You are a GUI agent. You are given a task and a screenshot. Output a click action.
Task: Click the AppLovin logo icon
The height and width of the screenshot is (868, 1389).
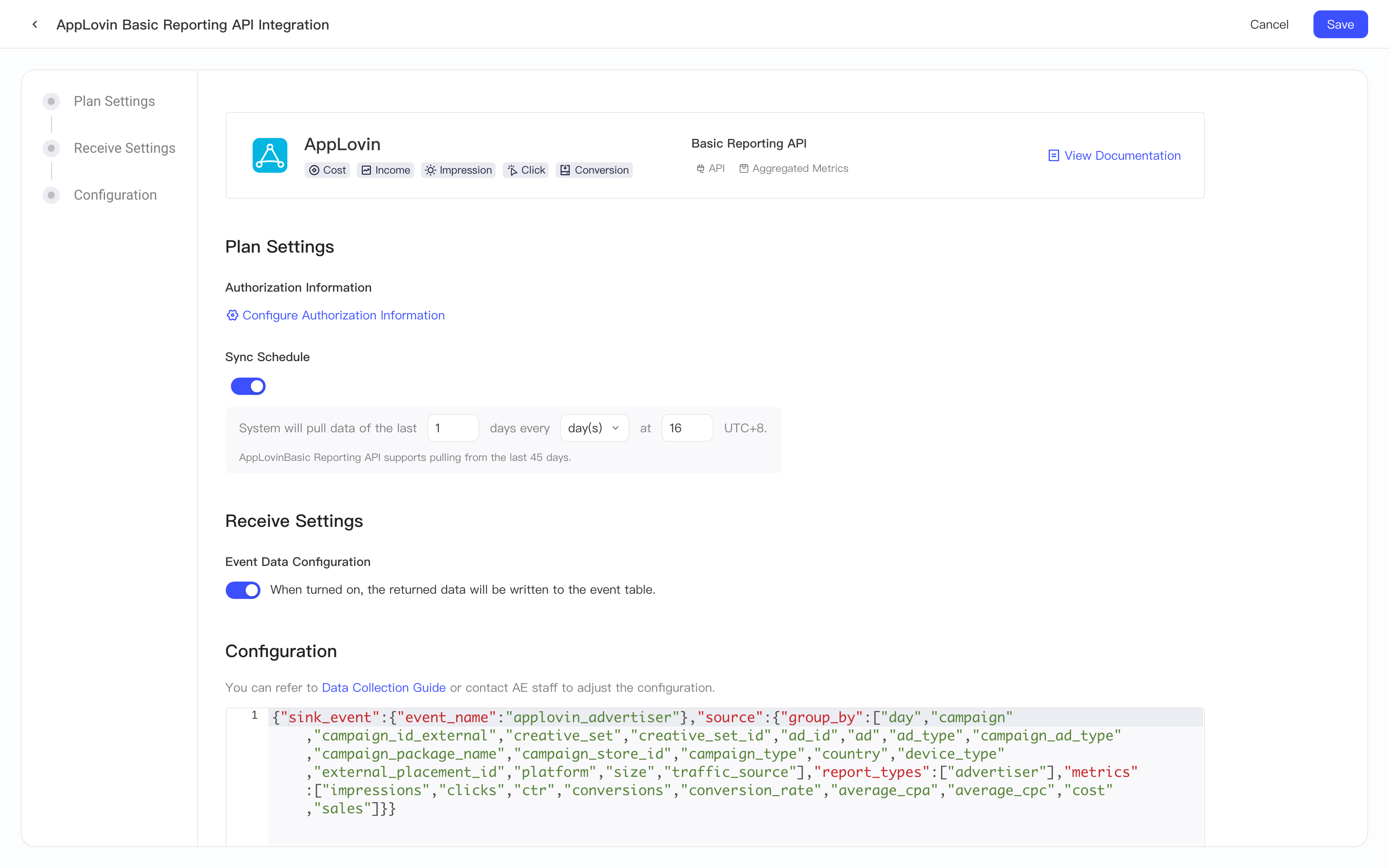click(270, 155)
